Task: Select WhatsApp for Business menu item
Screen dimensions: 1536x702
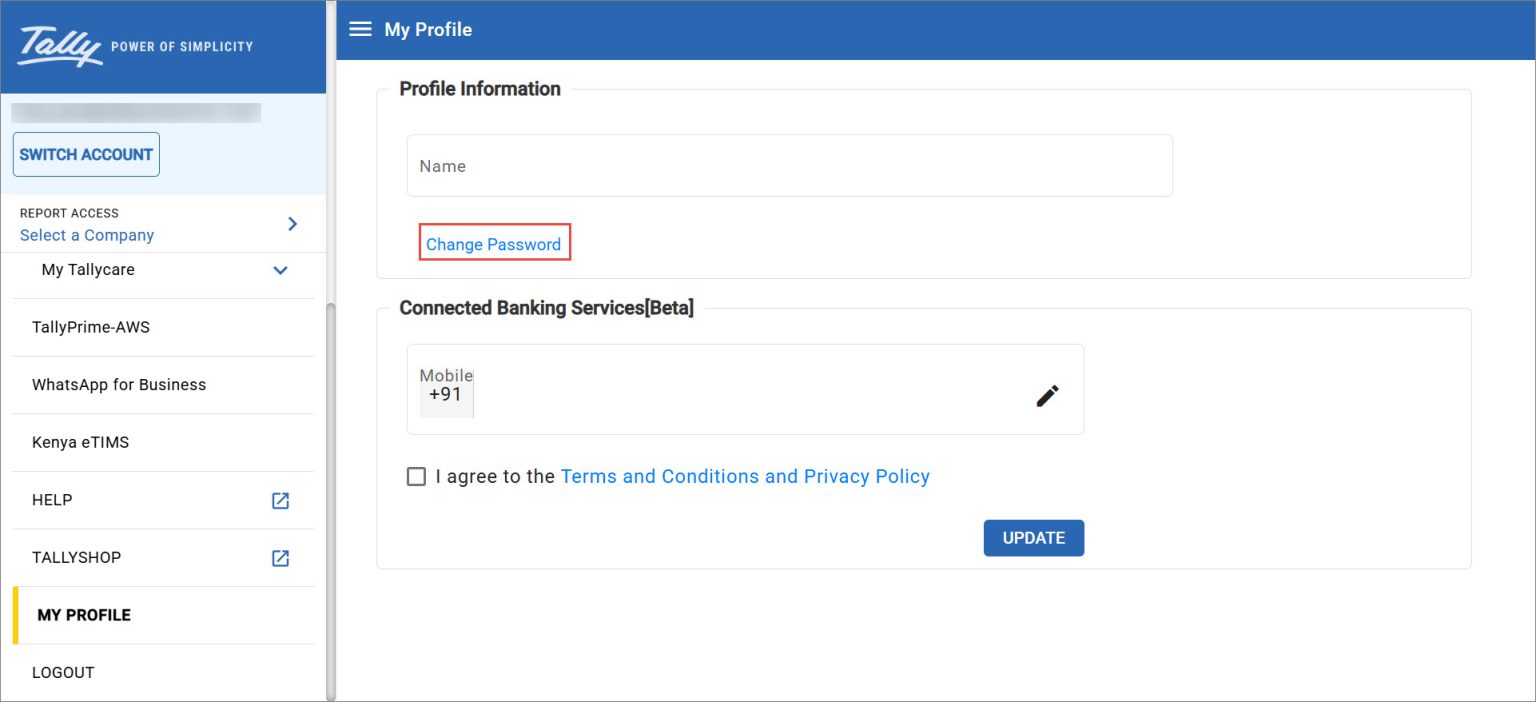Action: click(x=119, y=385)
